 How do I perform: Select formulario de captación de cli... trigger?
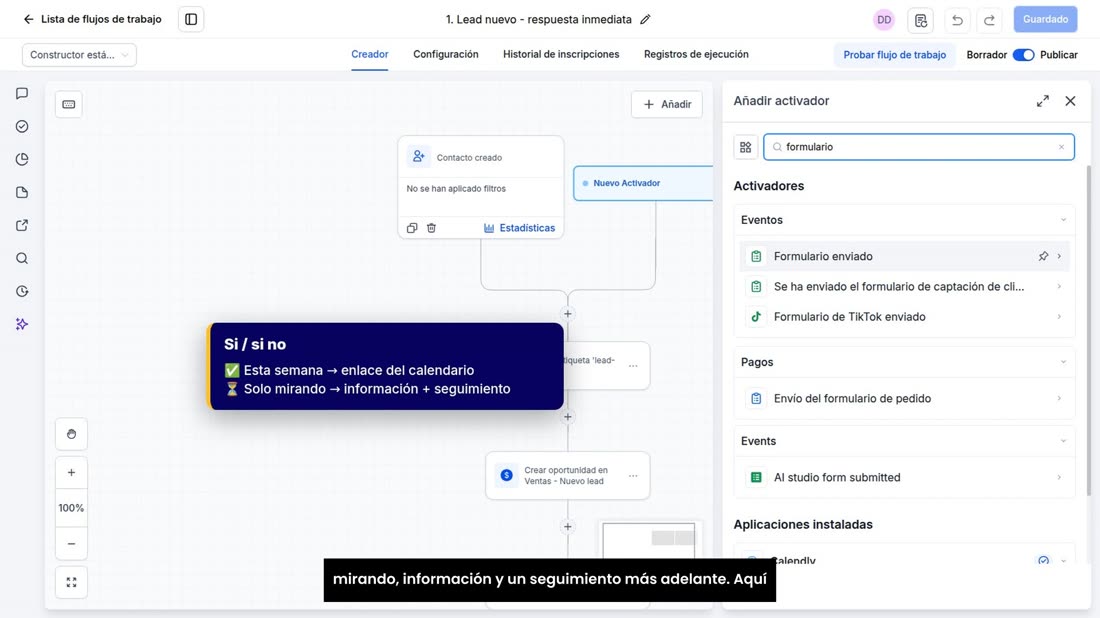point(904,287)
